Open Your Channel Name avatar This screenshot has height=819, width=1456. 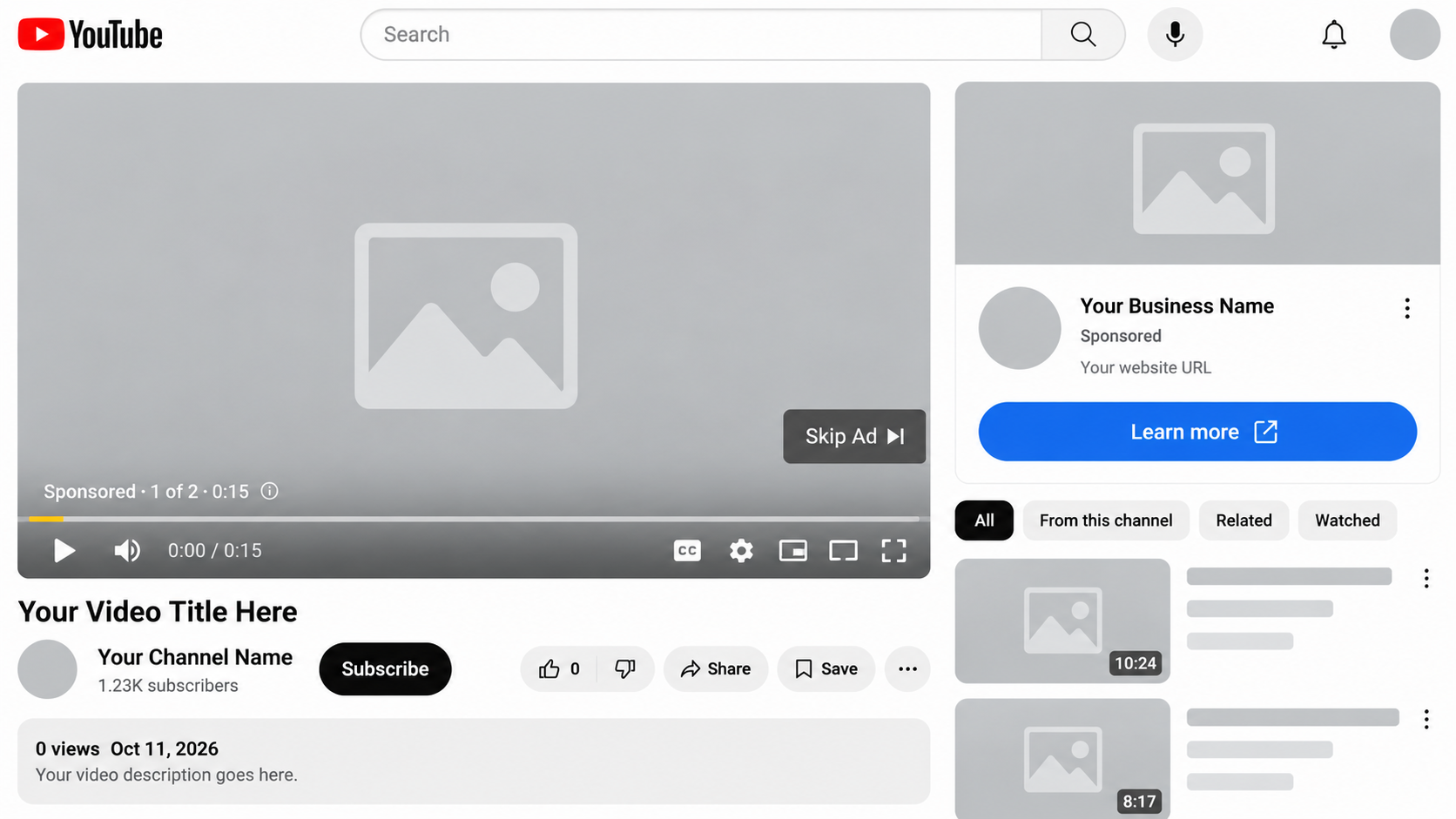tap(47, 669)
